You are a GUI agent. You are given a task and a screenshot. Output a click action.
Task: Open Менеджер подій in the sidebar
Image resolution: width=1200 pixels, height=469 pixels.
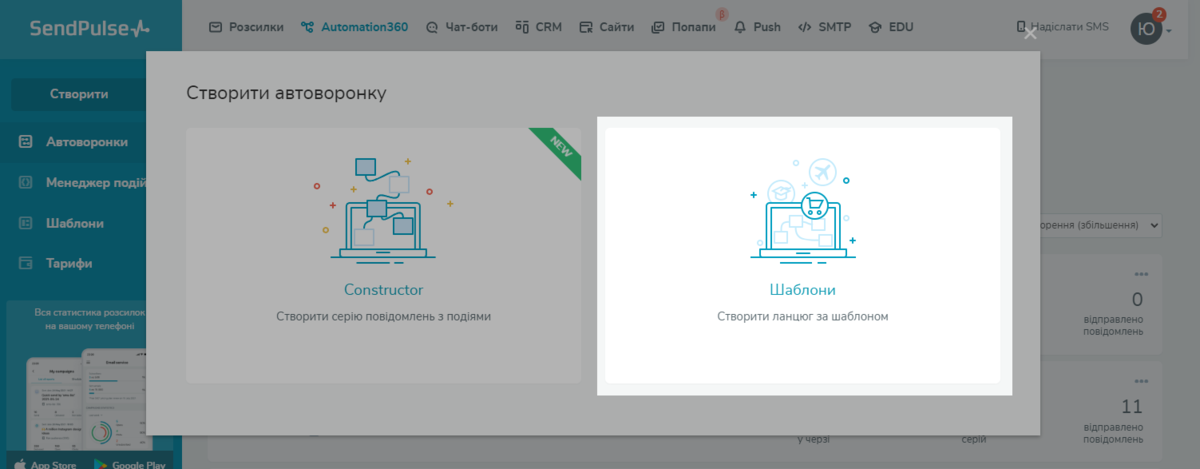tap(96, 183)
